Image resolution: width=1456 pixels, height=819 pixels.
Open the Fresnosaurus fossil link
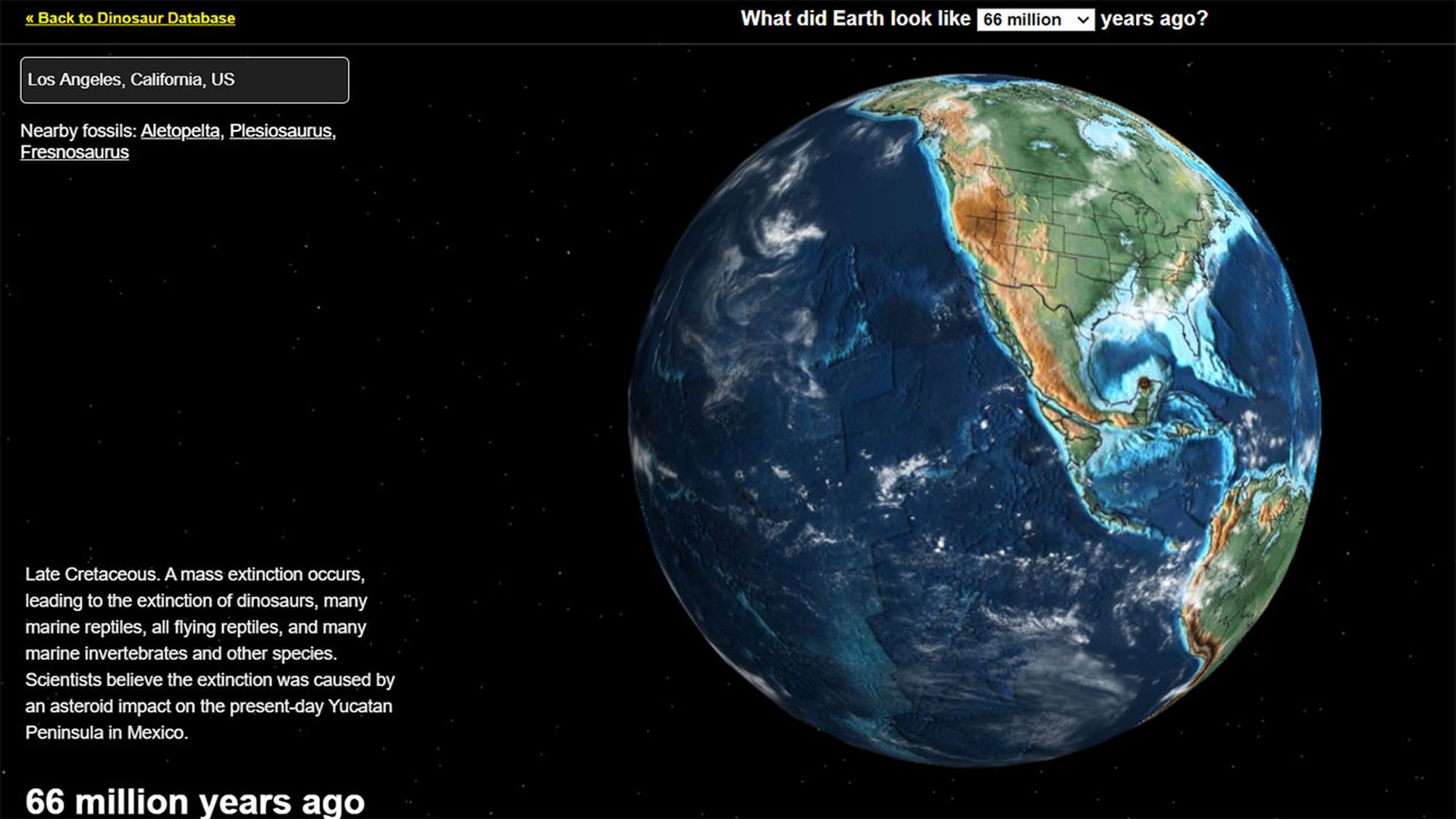[x=74, y=152]
